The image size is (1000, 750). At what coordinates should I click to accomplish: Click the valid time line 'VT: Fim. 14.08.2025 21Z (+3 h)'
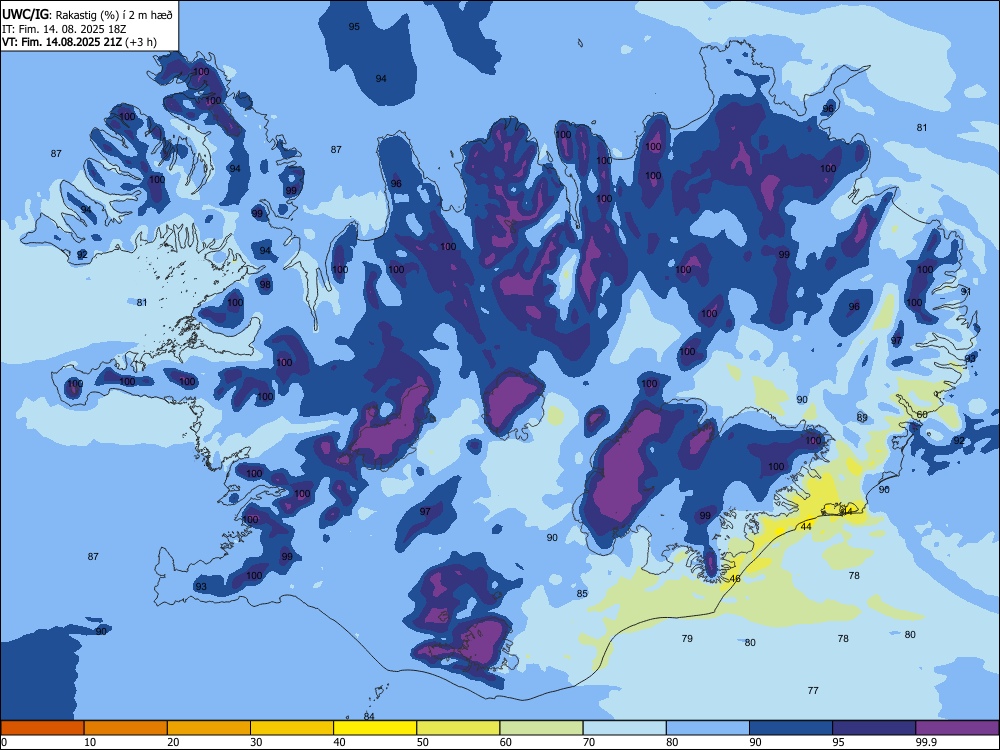click(x=79, y=42)
